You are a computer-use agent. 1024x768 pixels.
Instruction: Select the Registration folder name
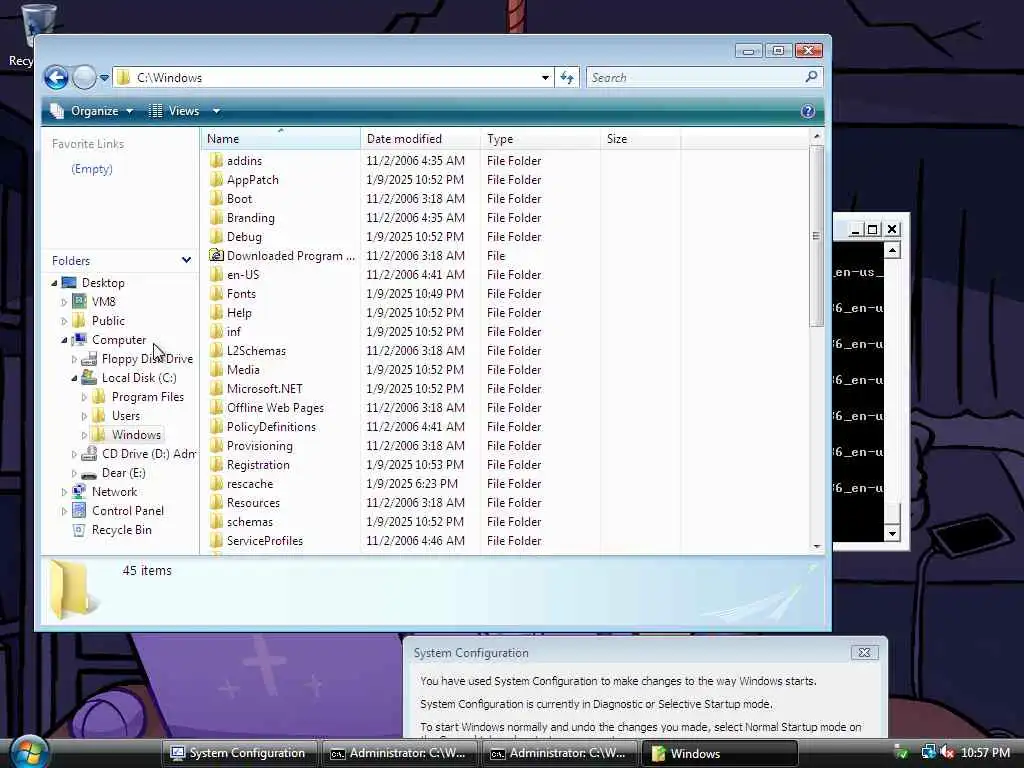pos(258,464)
